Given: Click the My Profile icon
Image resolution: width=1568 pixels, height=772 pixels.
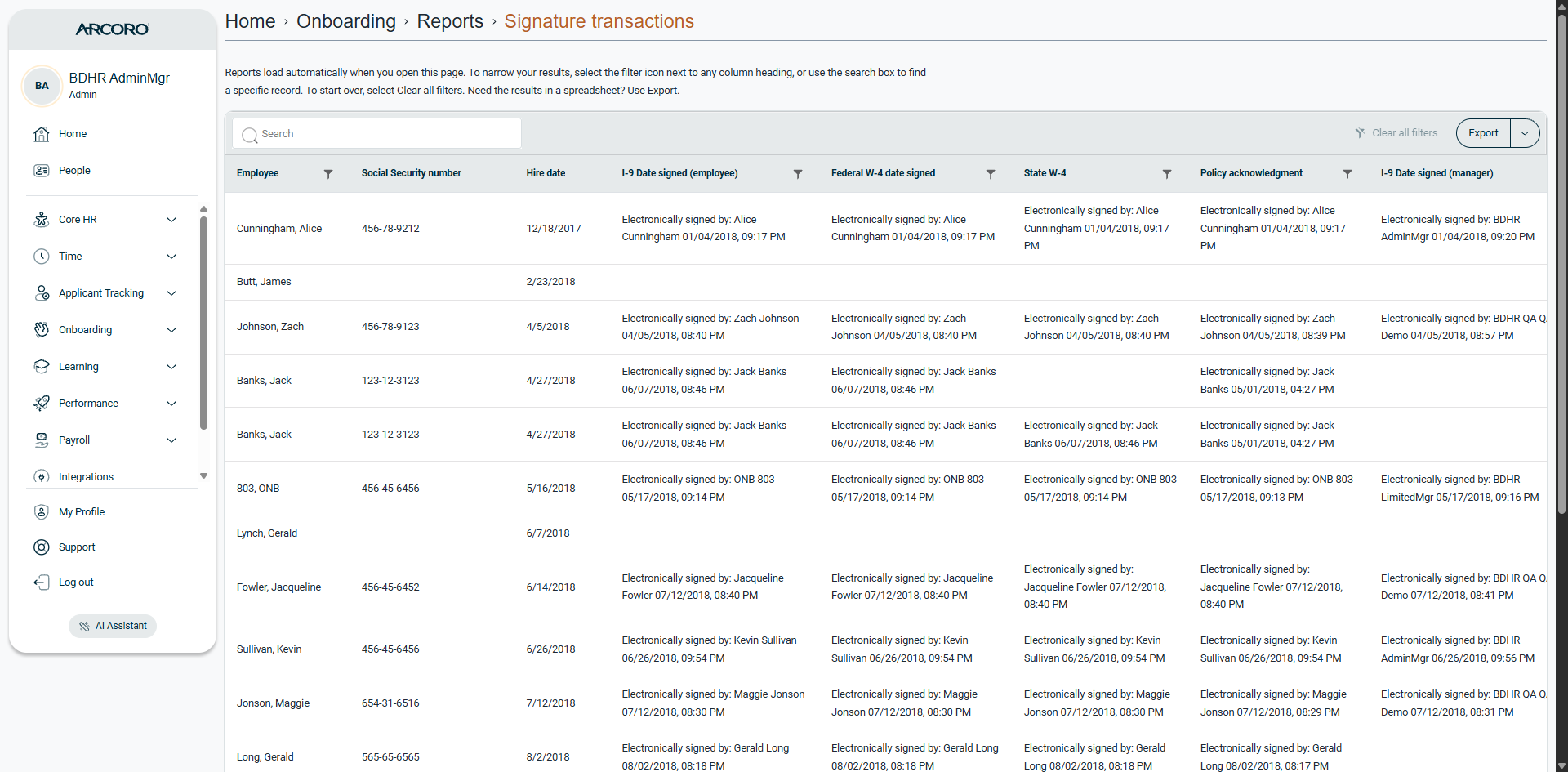Looking at the screenshot, I should (42, 512).
